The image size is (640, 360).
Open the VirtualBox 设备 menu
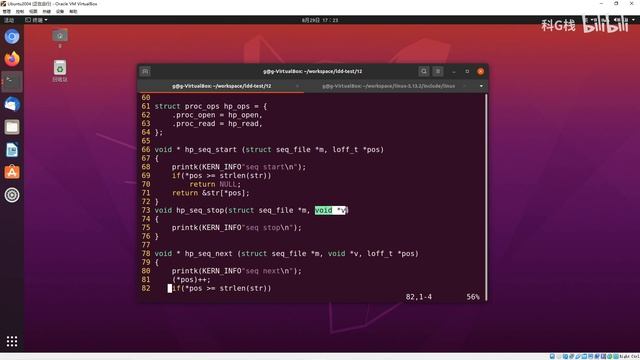point(60,11)
